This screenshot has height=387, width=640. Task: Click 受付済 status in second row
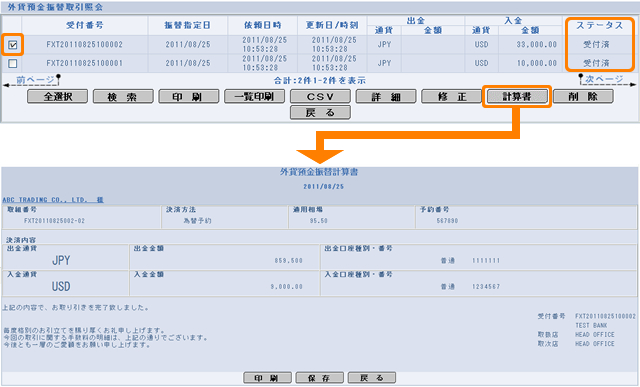596,63
